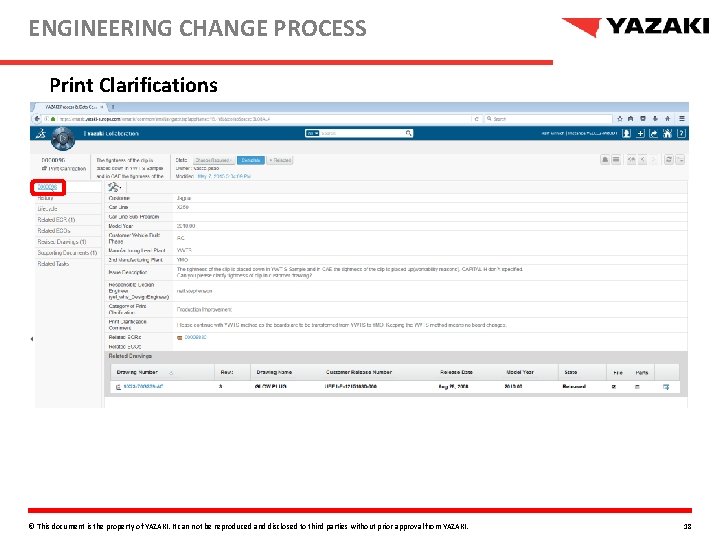Click the Production Improvement category value
720x540 pixels.
coord(204,309)
